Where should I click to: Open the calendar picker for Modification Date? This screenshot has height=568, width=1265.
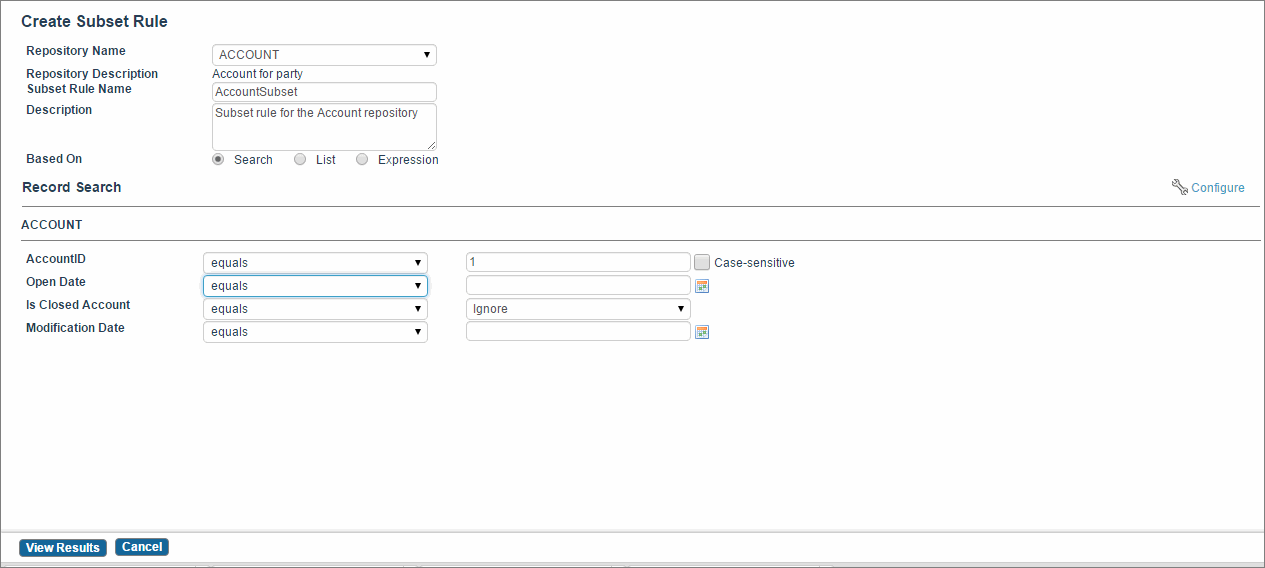pyautogui.click(x=702, y=332)
